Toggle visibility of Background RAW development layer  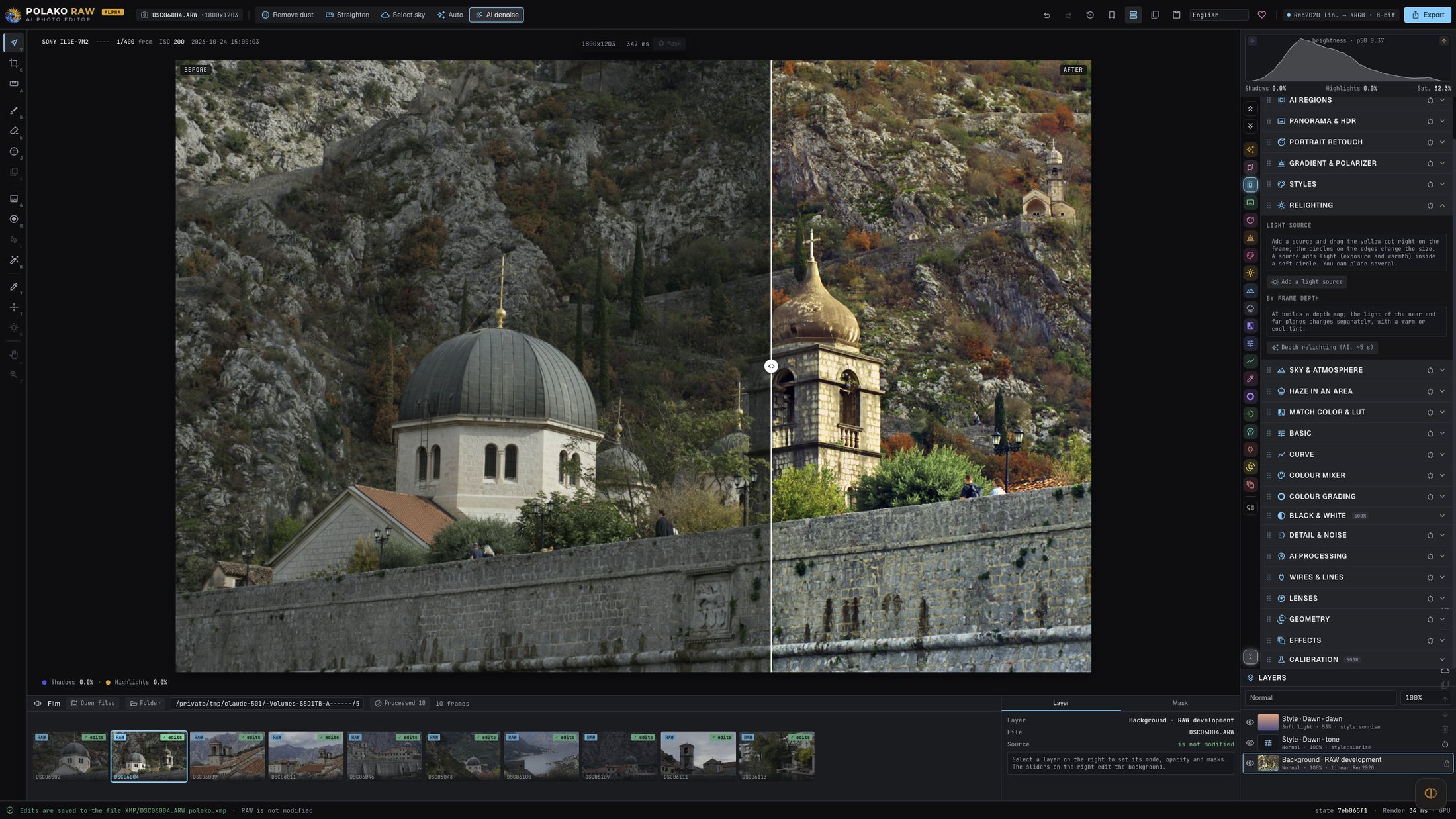pyautogui.click(x=1250, y=763)
